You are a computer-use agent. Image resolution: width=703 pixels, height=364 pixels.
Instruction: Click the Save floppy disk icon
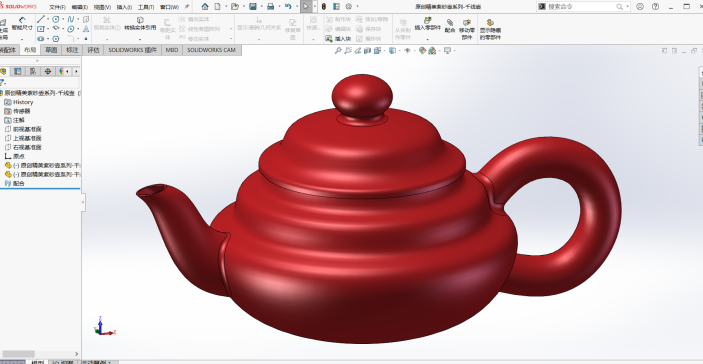[253, 6]
